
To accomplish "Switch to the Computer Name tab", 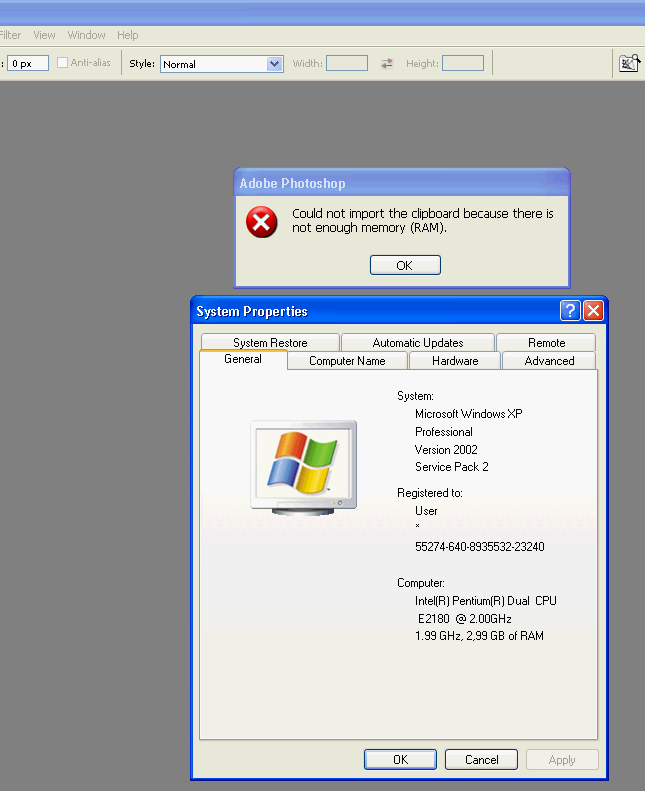I will tap(347, 361).
